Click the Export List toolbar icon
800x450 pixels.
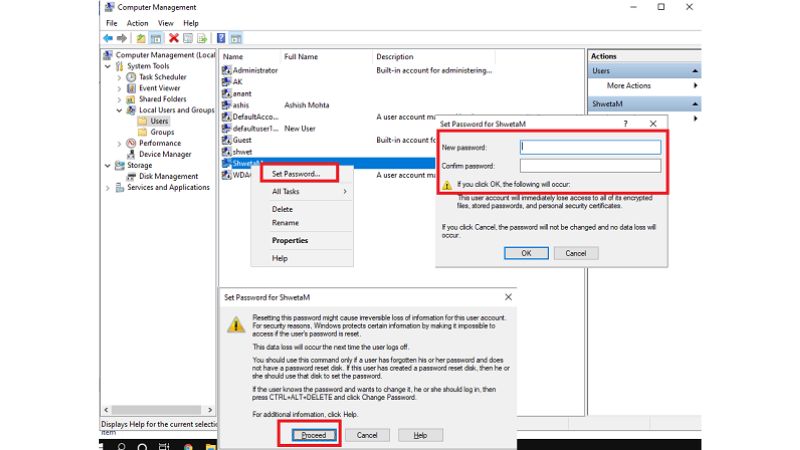coord(203,38)
